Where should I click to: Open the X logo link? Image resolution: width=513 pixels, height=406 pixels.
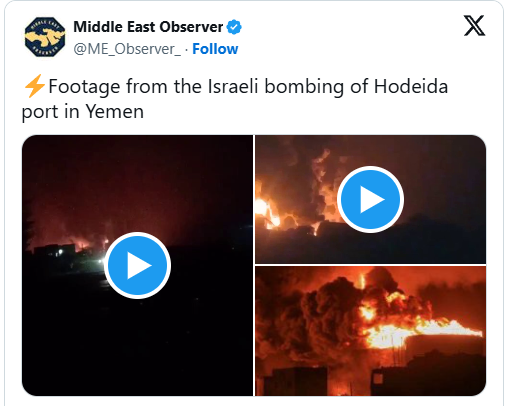click(474, 26)
